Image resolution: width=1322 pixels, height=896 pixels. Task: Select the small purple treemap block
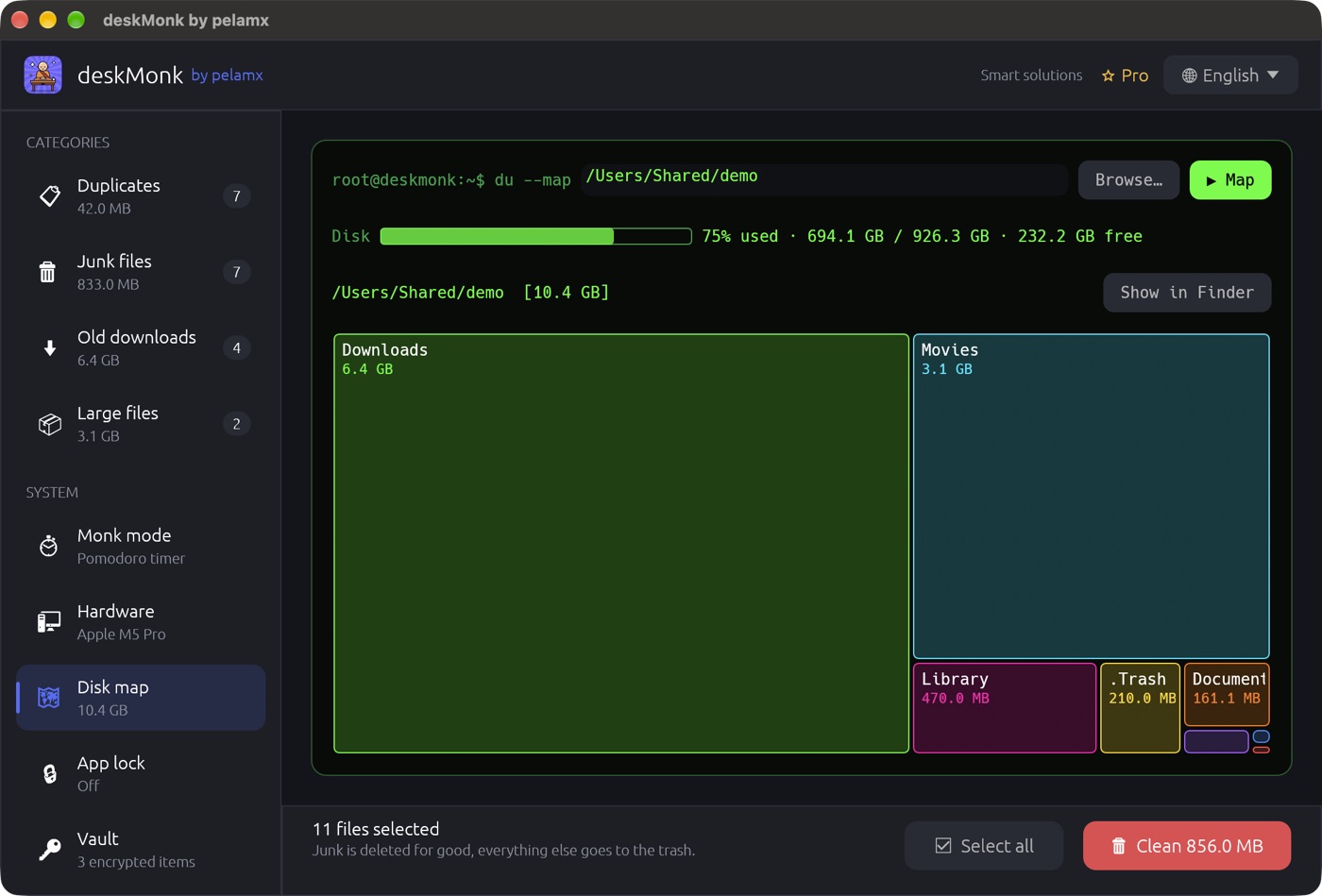[1216, 741]
